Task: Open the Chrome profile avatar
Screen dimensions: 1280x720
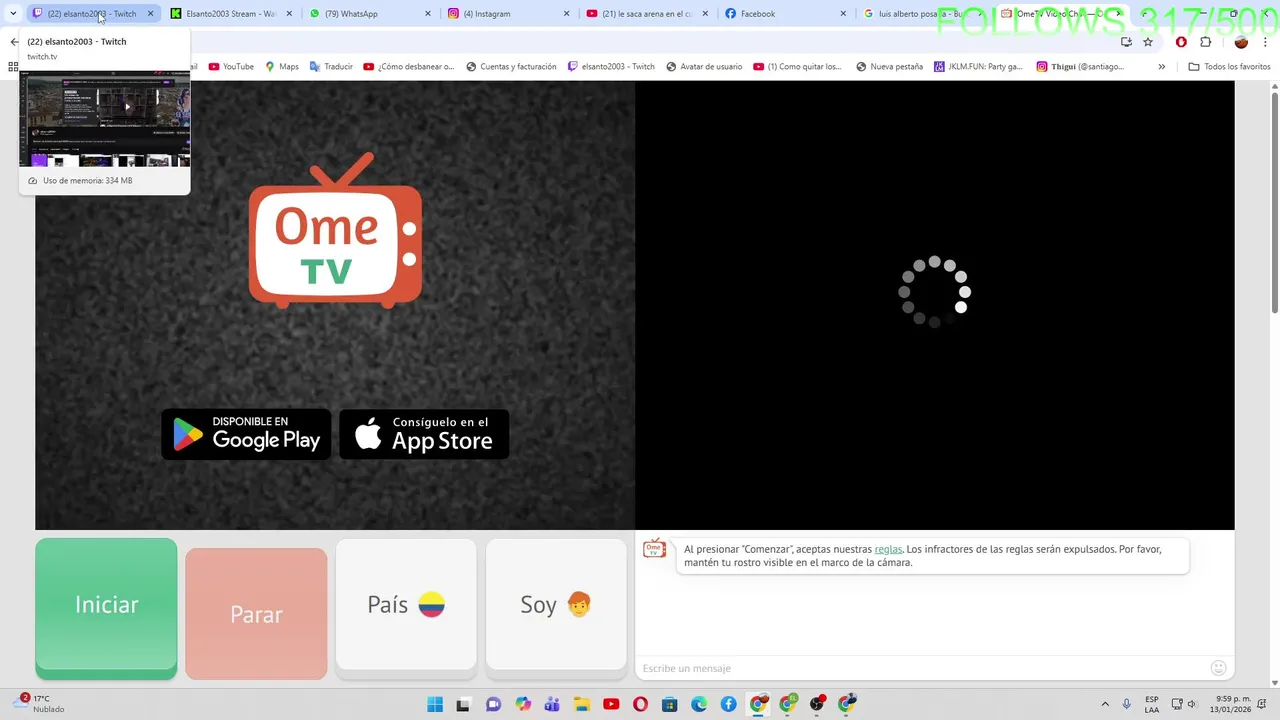Action: 1241,42
